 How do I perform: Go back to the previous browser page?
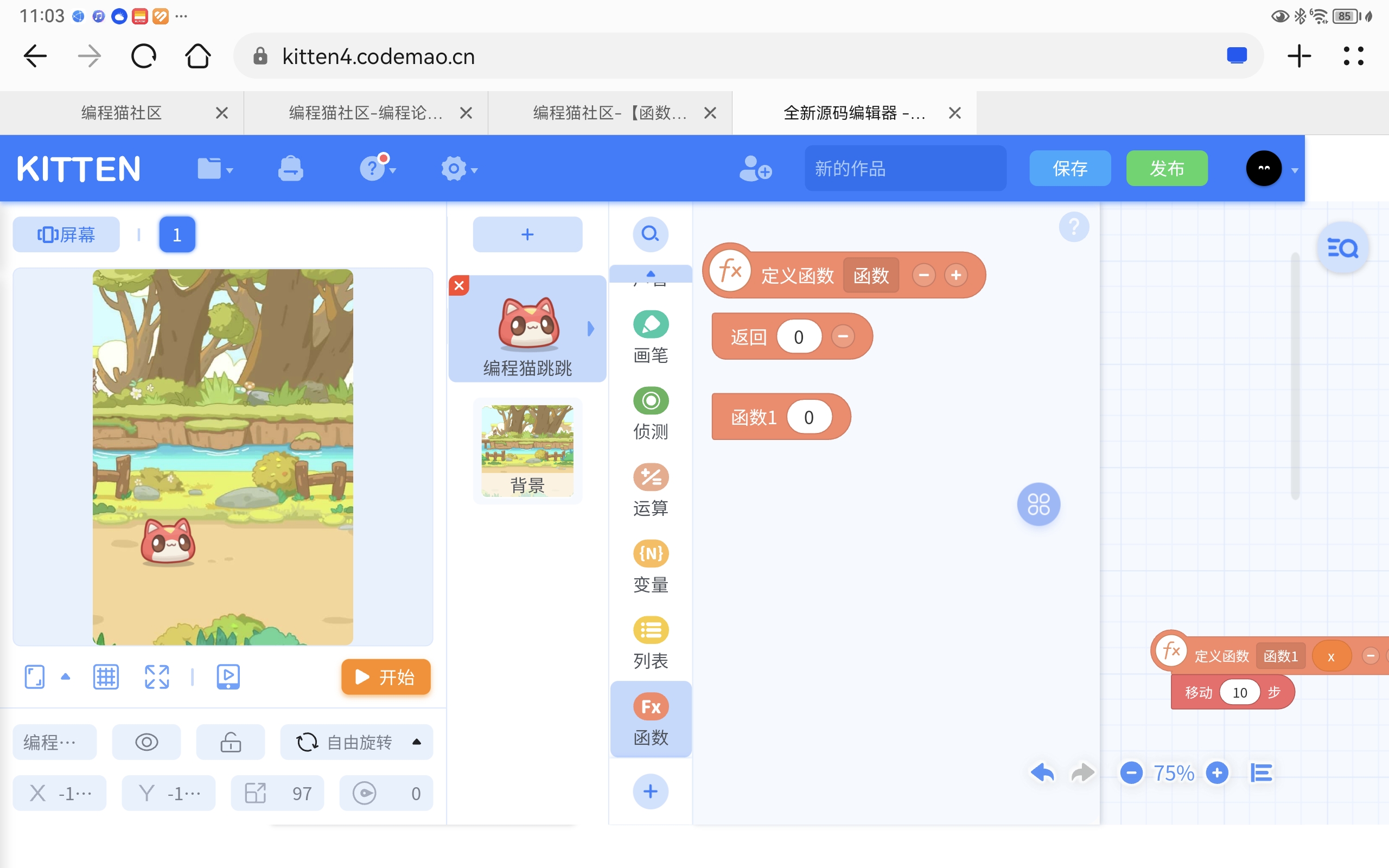[x=35, y=56]
